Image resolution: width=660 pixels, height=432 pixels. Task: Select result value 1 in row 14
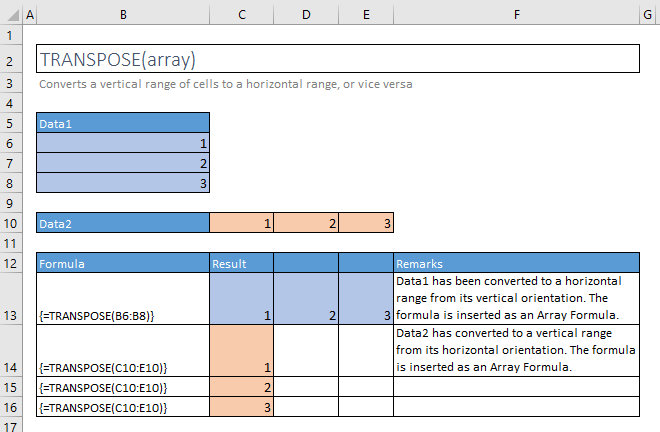(242, 351)
